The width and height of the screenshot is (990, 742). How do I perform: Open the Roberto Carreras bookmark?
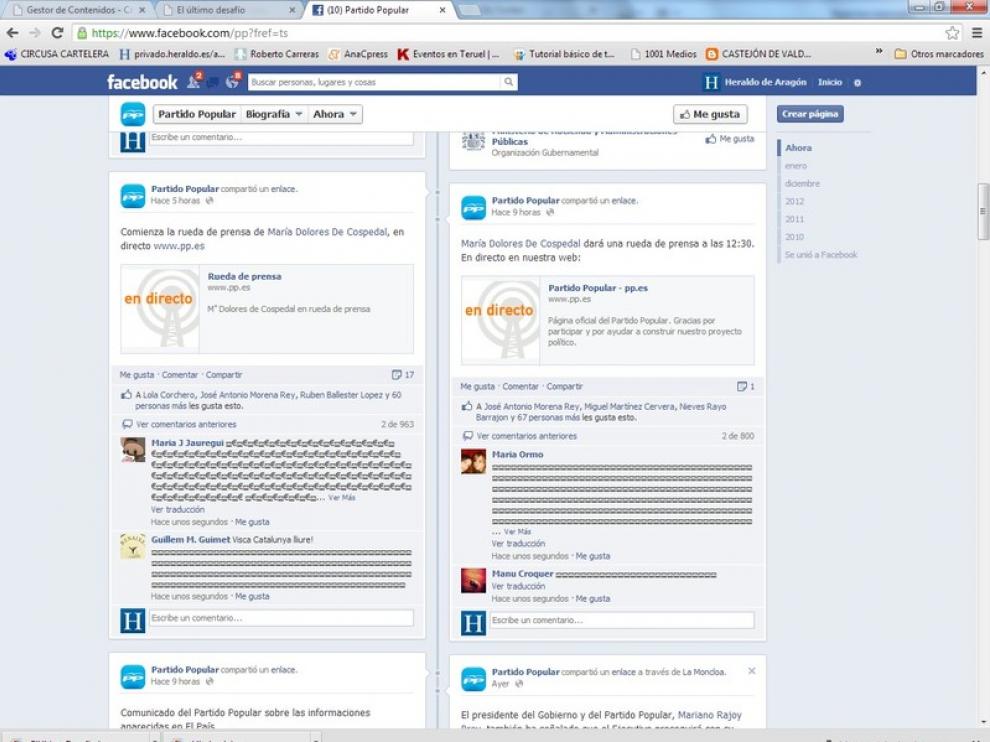point(277,54)
